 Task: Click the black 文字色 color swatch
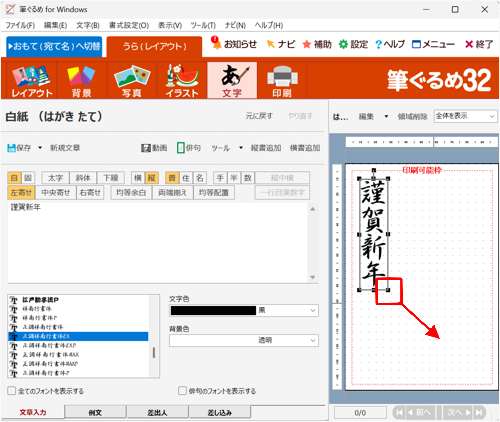pyautogui.click(x=213, y=311)
